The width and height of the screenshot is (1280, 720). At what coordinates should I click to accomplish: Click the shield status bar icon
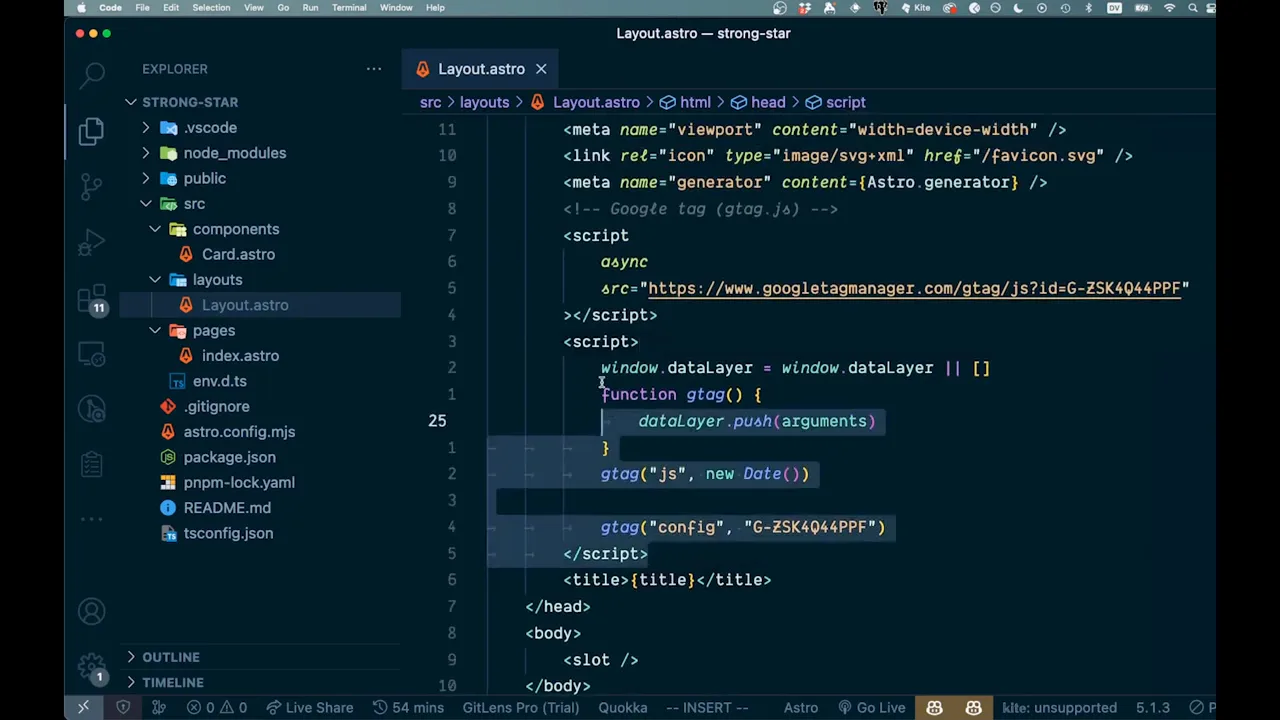[x=123, y=707]
